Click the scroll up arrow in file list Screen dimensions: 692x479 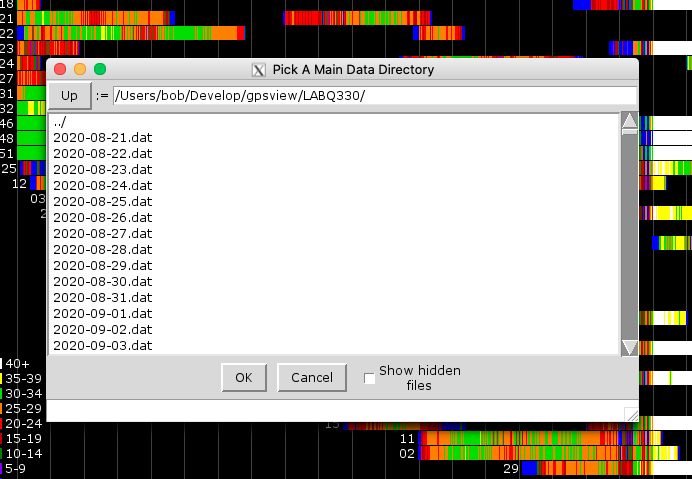(x=629, y=123)
